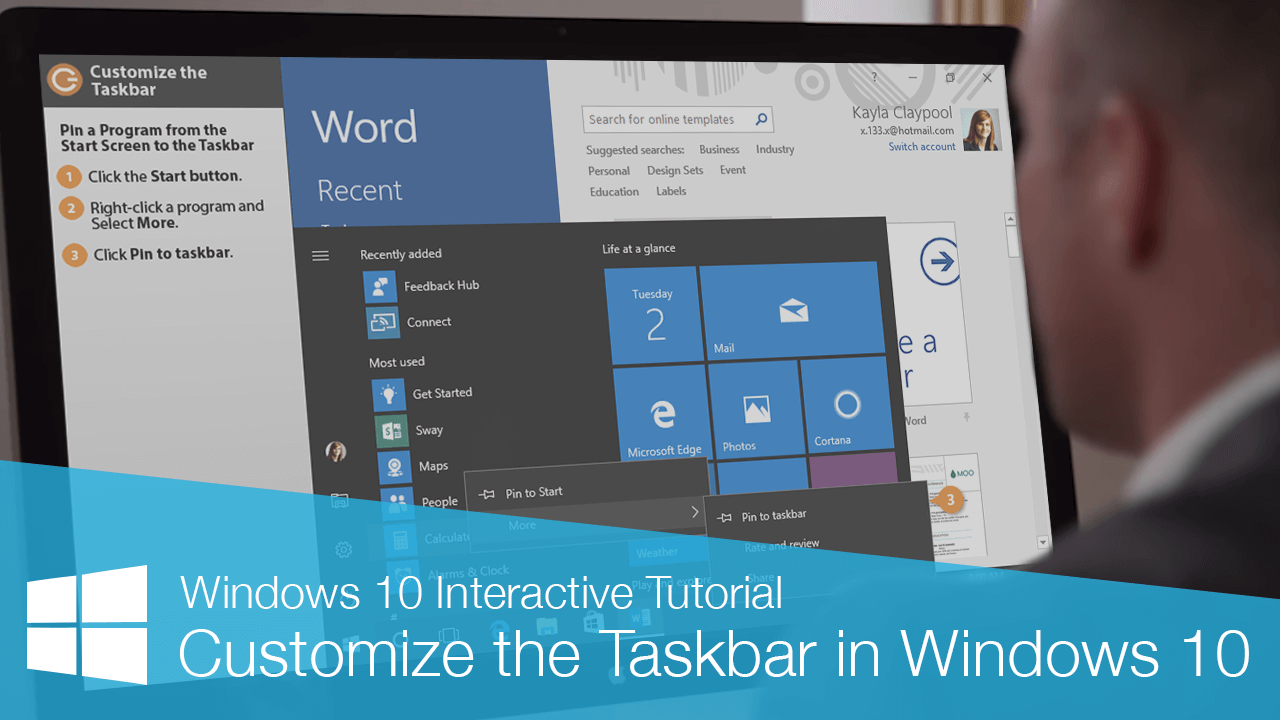Click the Recently added heading
Screen dimensions: 1280x720
click(x=401, y=254)
